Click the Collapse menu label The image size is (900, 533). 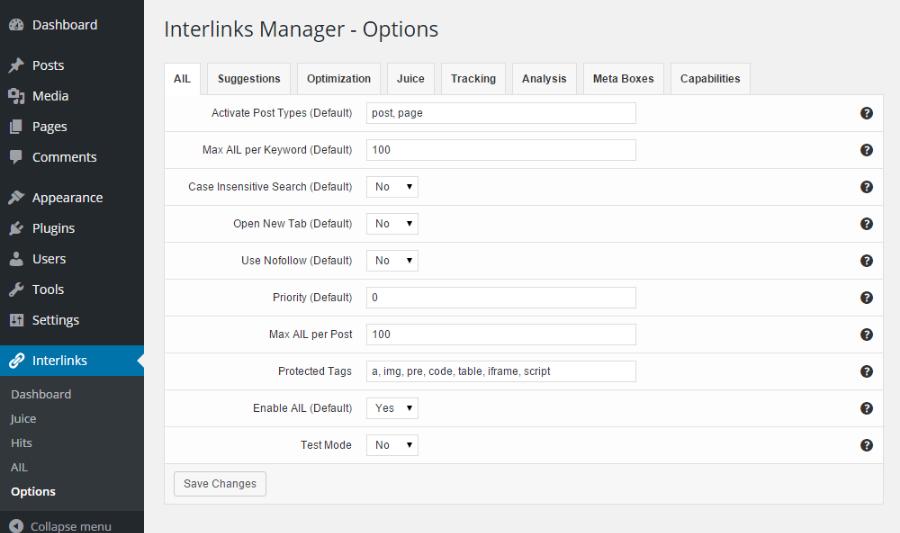(x=71, y=526)
